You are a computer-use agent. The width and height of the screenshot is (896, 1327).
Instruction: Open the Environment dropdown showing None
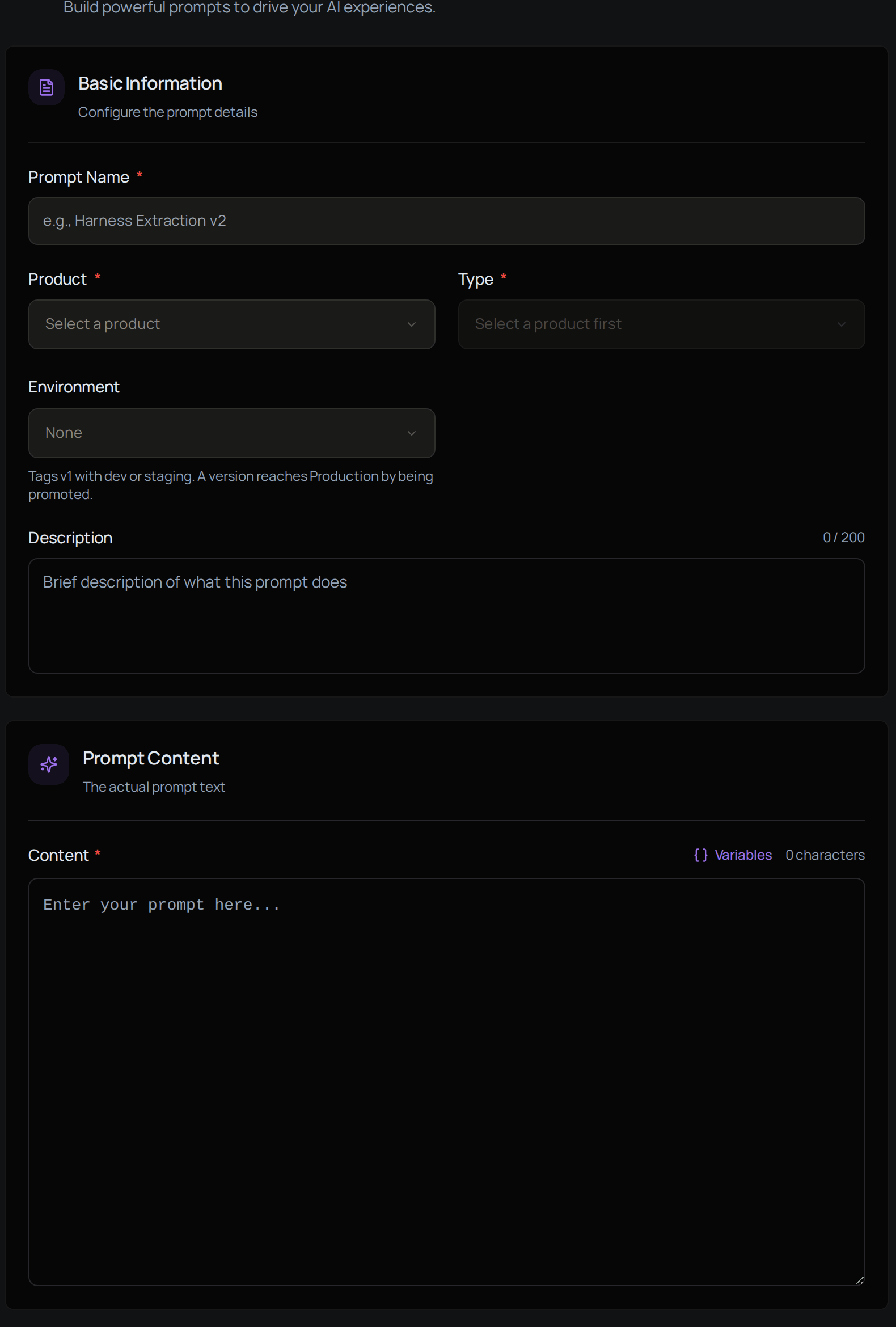coord(232,433)
